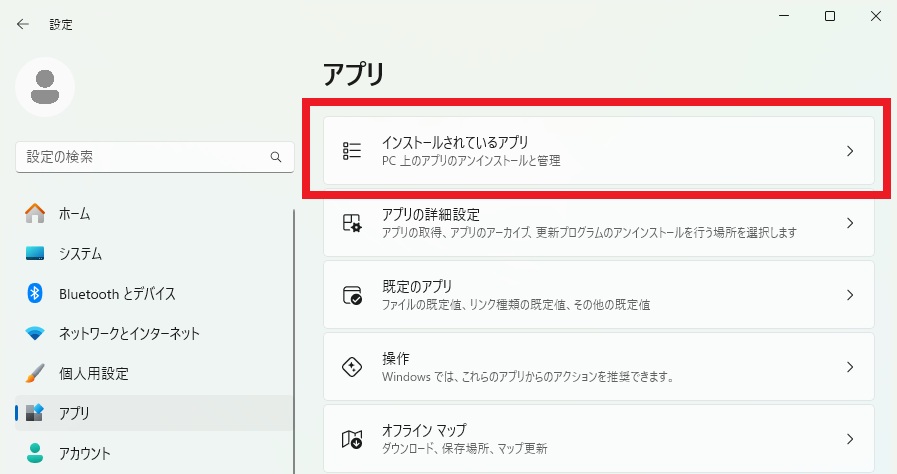Click the システム monitor icon
This screenshot has height=474, width=897.
click(35, 253)
